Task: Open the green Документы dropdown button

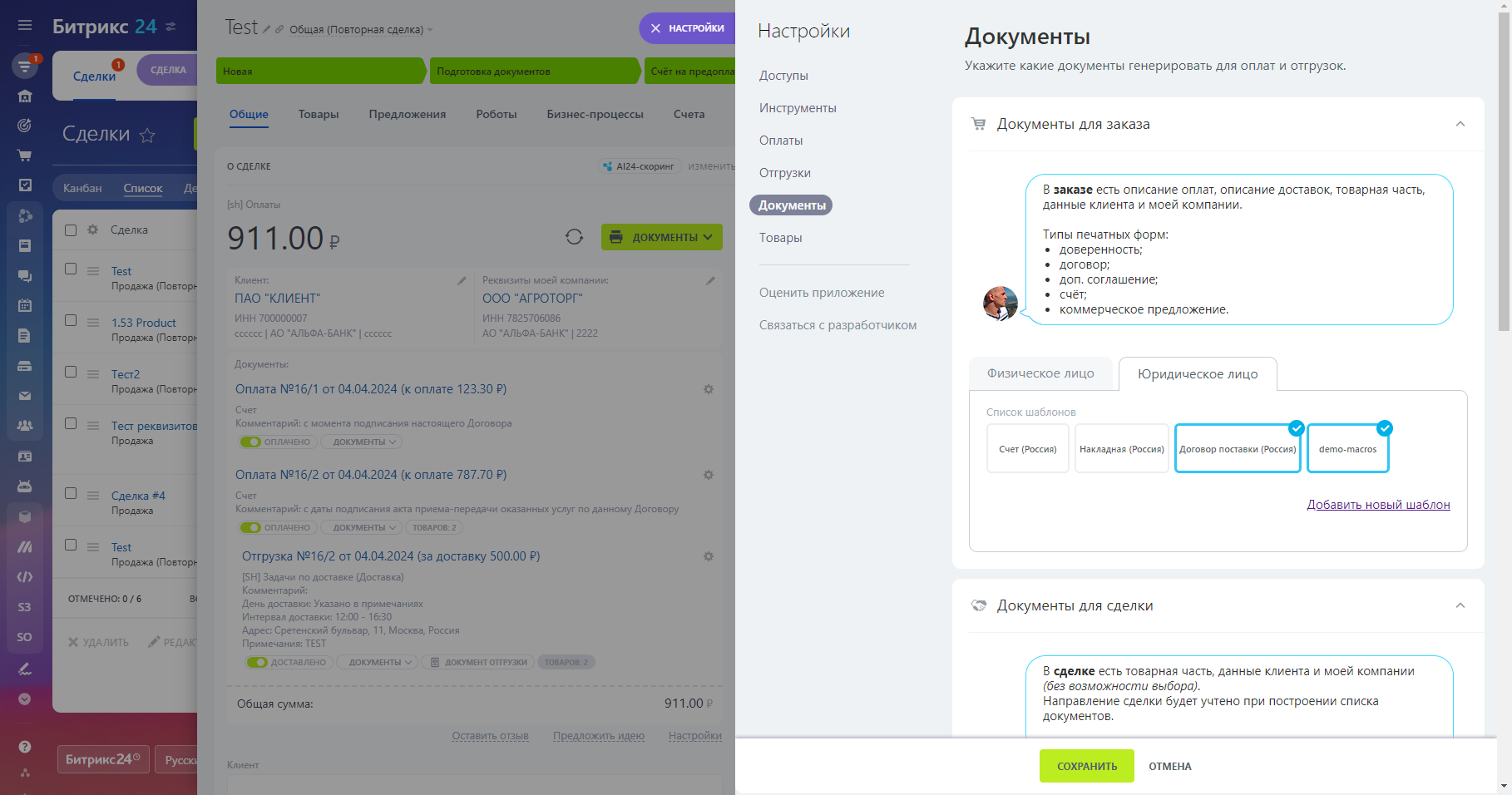Action: pos(662,237)
